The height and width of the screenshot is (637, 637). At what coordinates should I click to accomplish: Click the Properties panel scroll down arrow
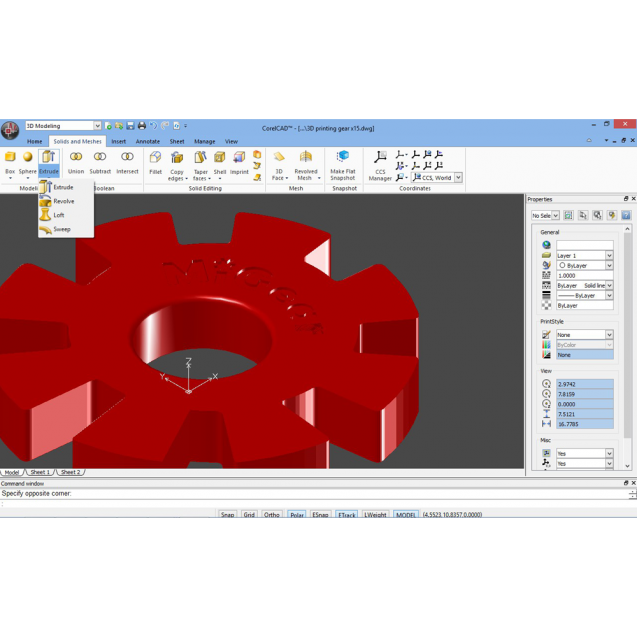(x=628, y=466)
